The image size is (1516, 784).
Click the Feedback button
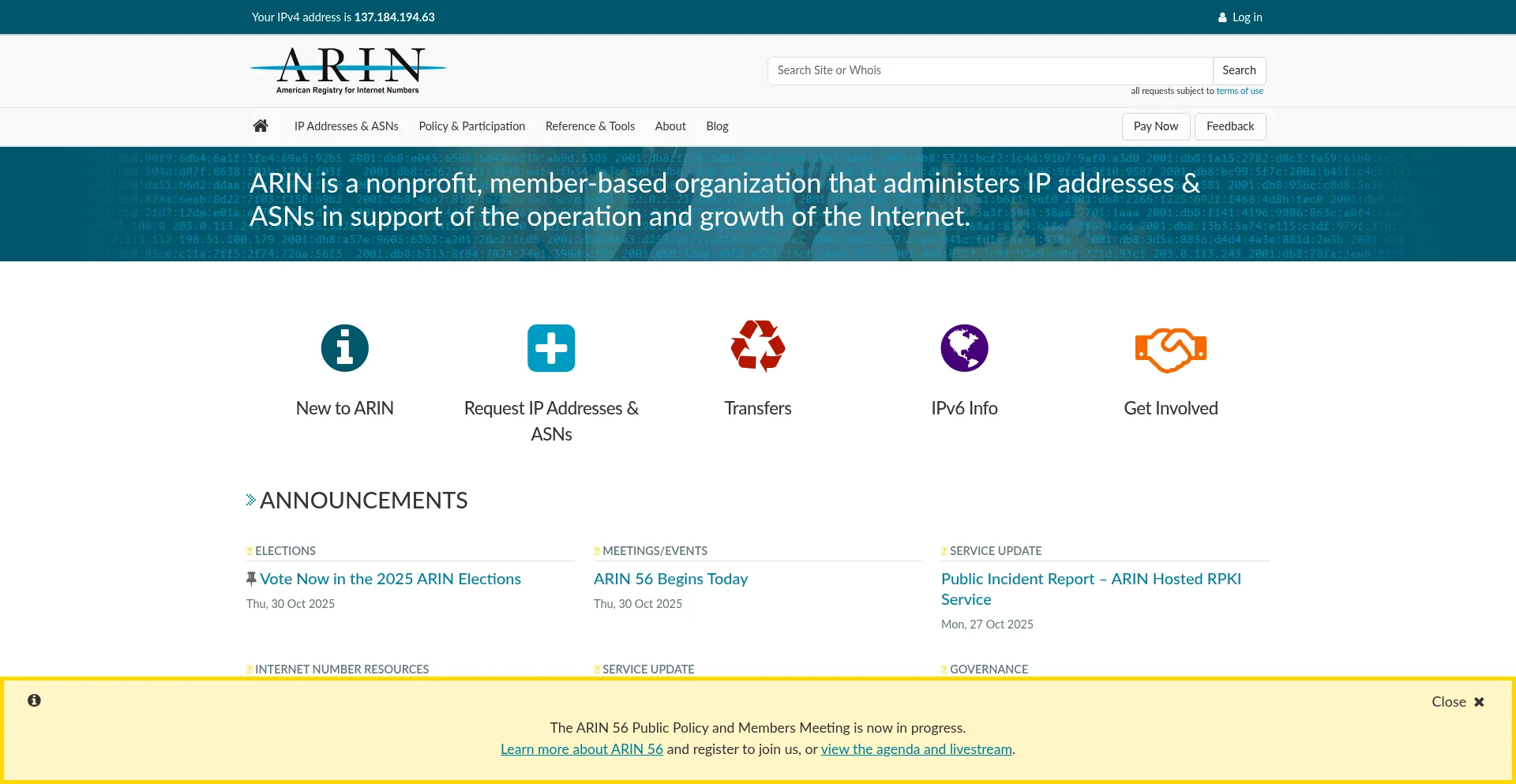coord(1229,126)
